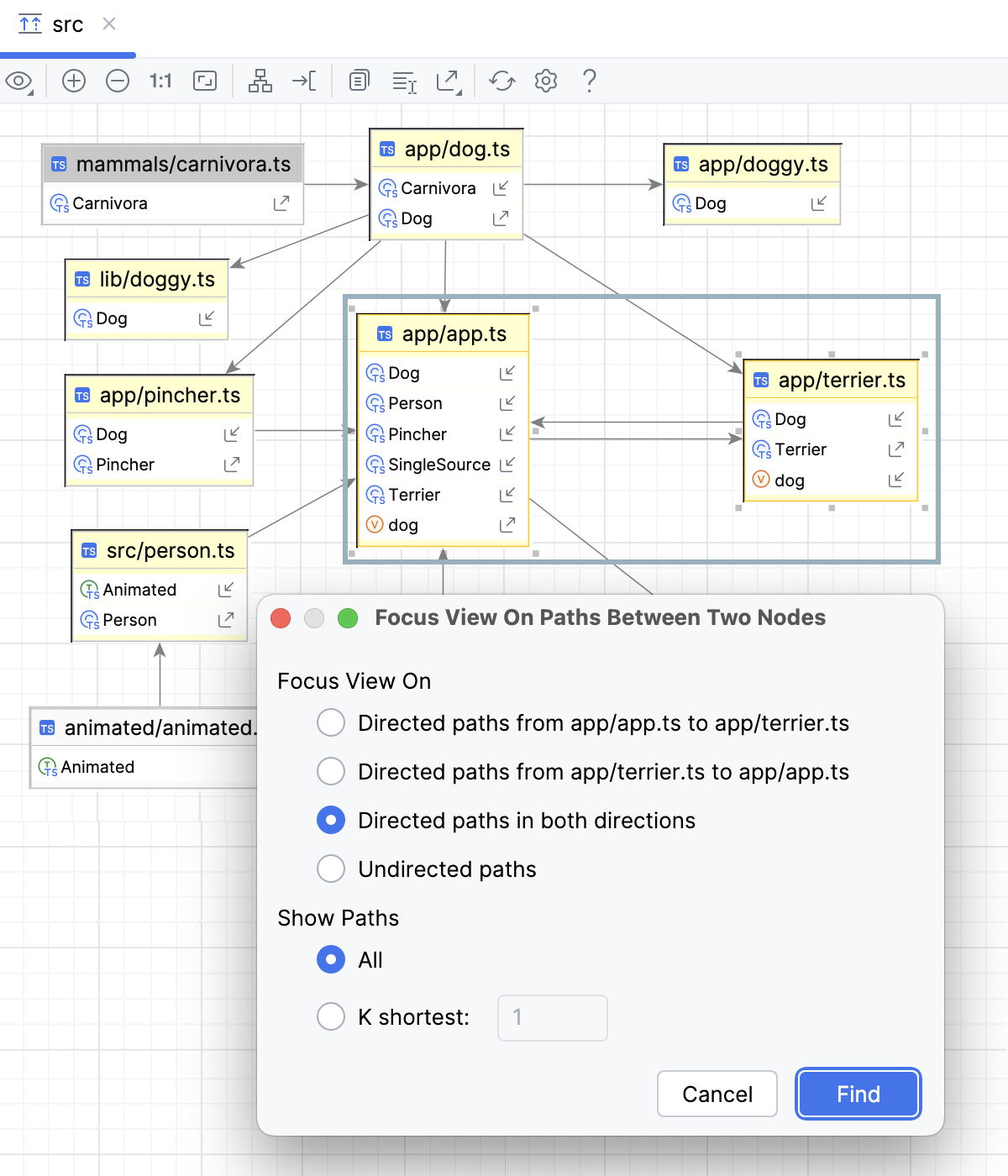Click Animated row in animated/animated node

click(x=144, y=767)
